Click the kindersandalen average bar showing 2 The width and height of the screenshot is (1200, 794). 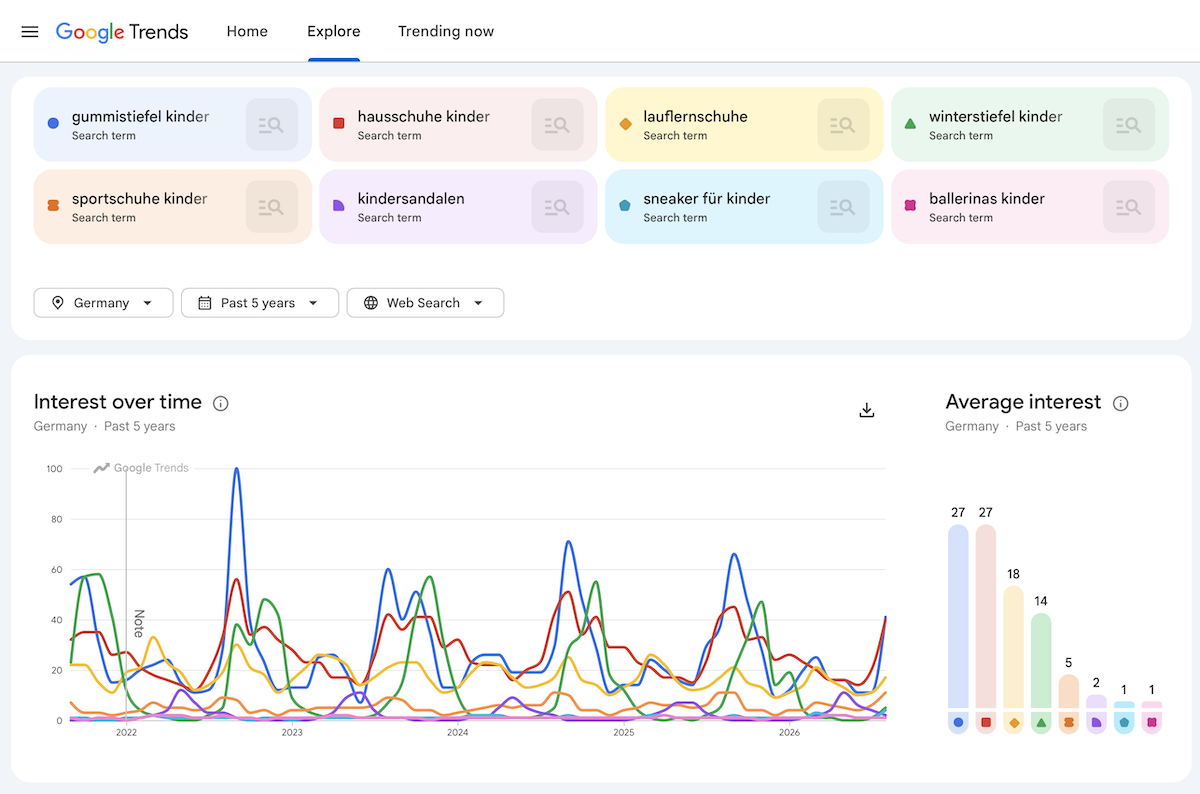(1097, 701)
